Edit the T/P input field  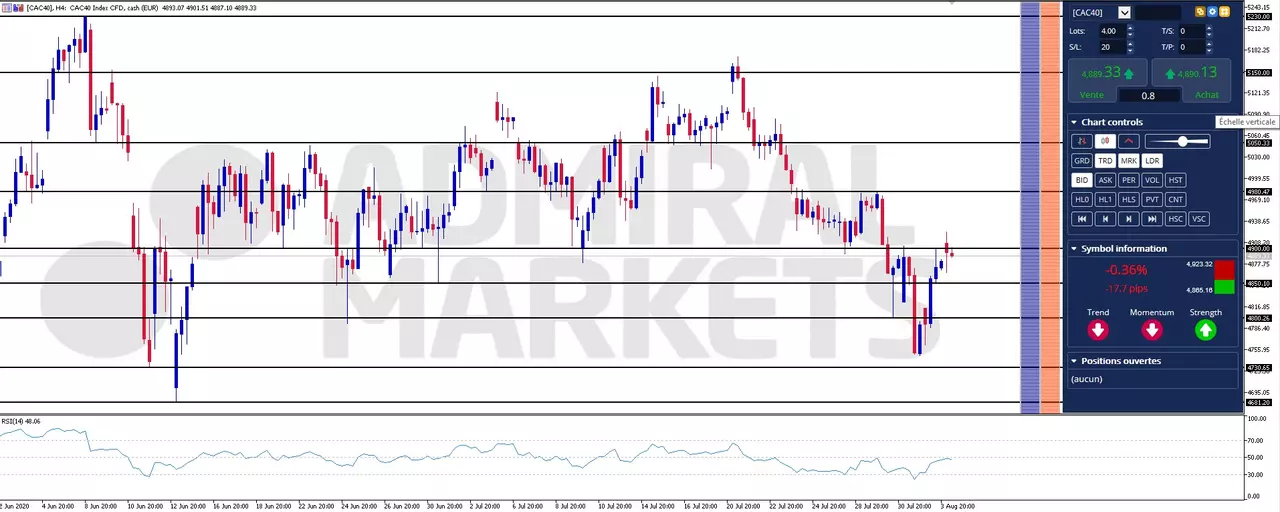[1192, 47]
